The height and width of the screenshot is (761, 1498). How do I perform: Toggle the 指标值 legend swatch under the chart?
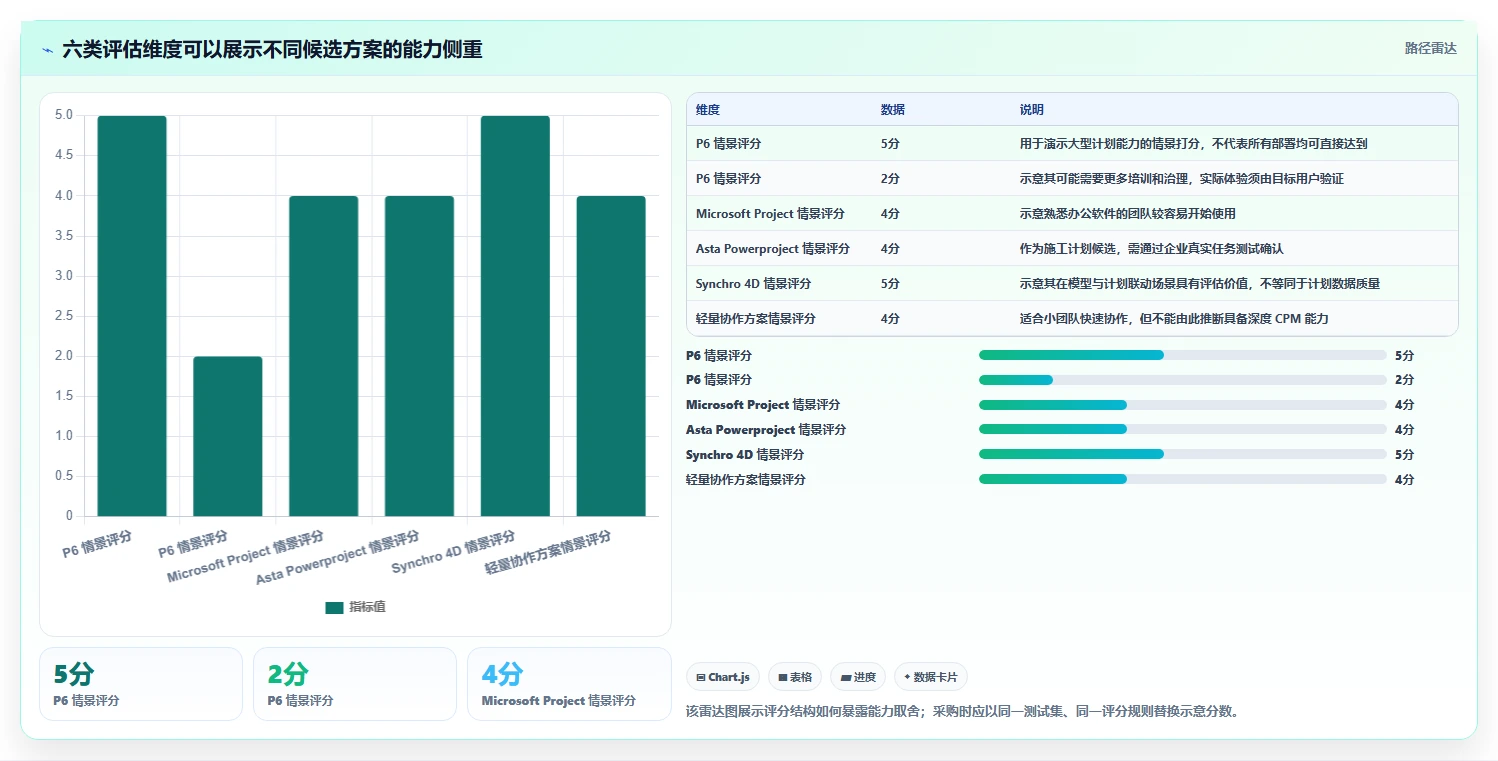point(334,608)
